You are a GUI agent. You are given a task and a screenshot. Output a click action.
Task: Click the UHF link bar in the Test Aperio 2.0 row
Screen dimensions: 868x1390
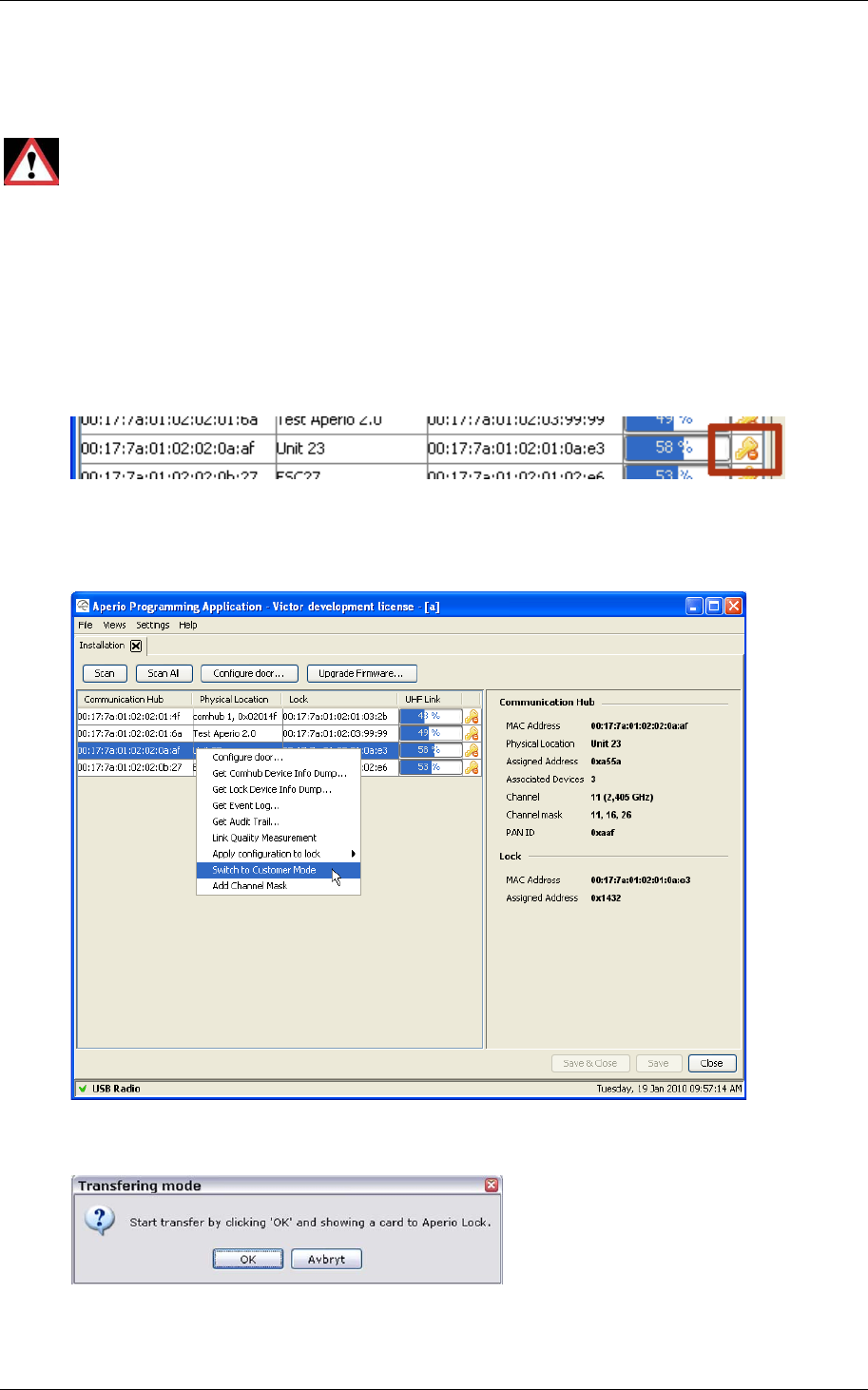[x=431, y=733]
